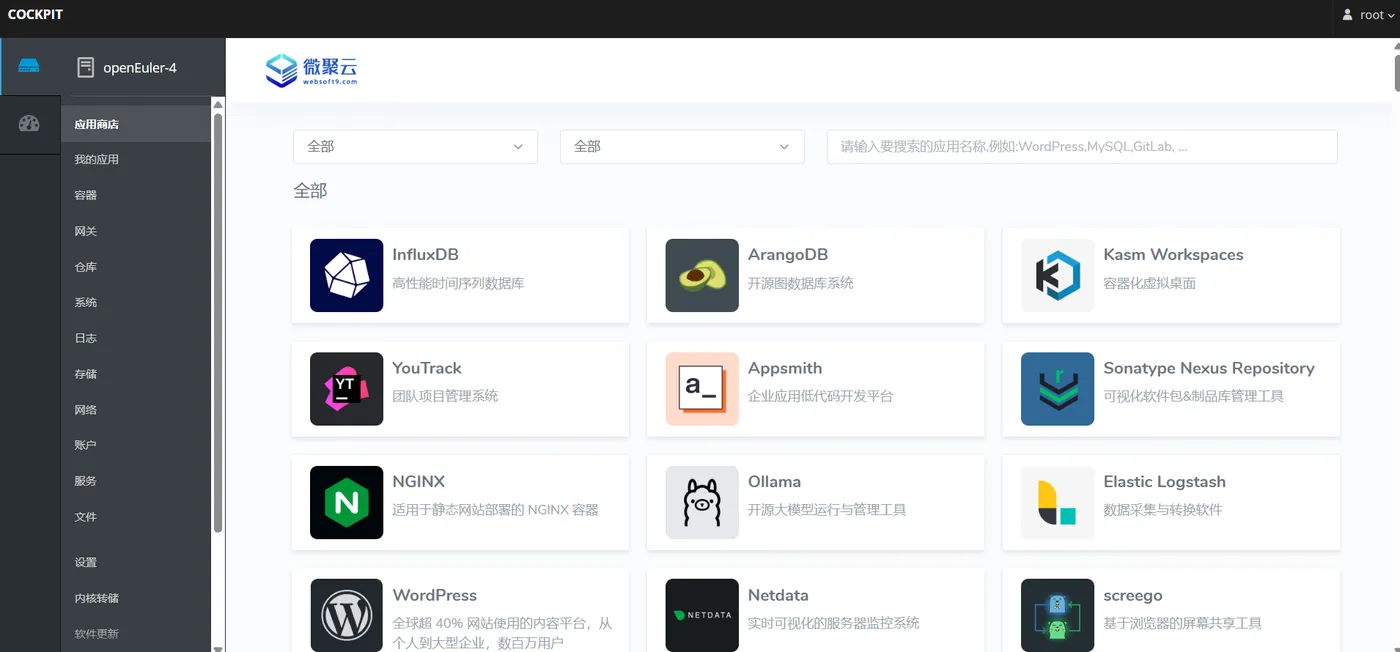Click the InfluxDB title text
Screen dimensions: 1400x652
click(425, 255)
